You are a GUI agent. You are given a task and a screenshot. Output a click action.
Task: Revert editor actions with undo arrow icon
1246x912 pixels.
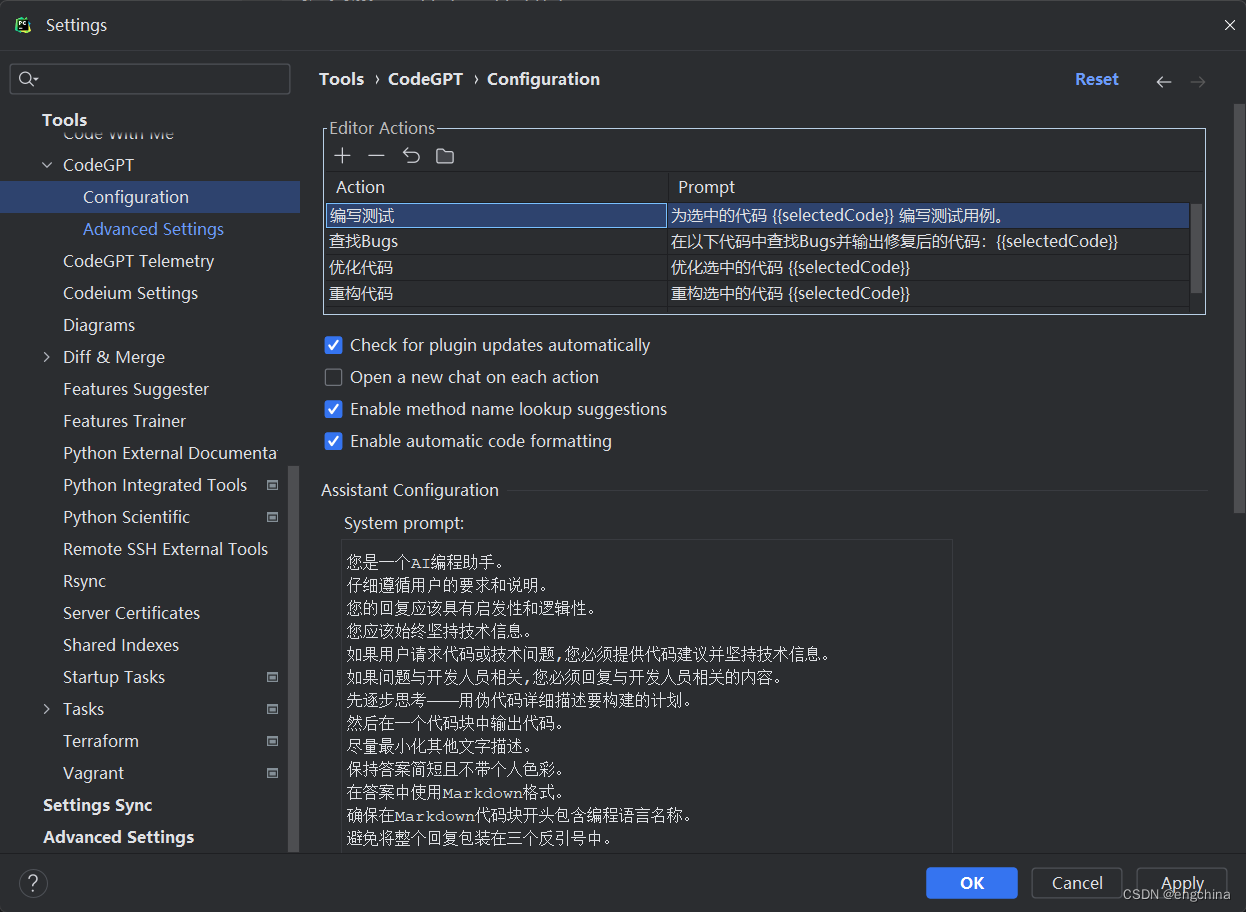click(x=411, y=155)
